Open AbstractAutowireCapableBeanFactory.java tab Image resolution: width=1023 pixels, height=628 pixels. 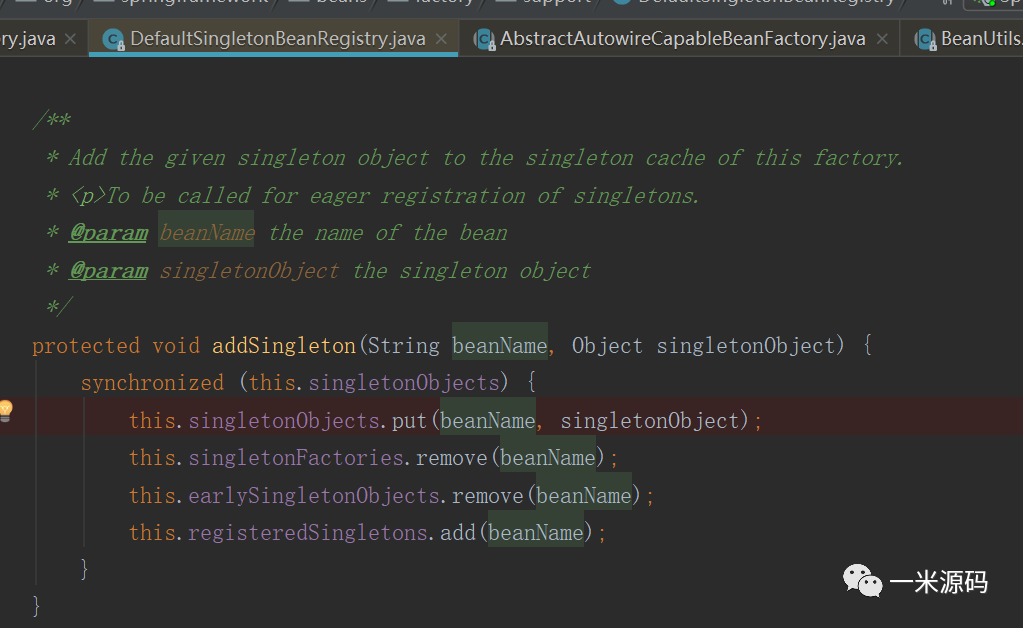679,39
